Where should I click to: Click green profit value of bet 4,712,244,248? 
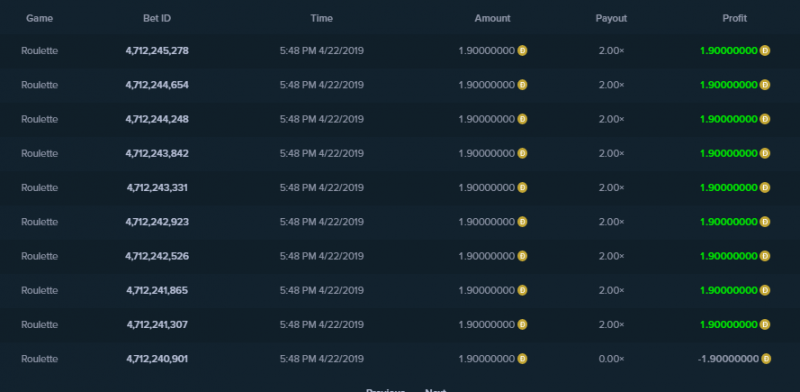[729, 119]
